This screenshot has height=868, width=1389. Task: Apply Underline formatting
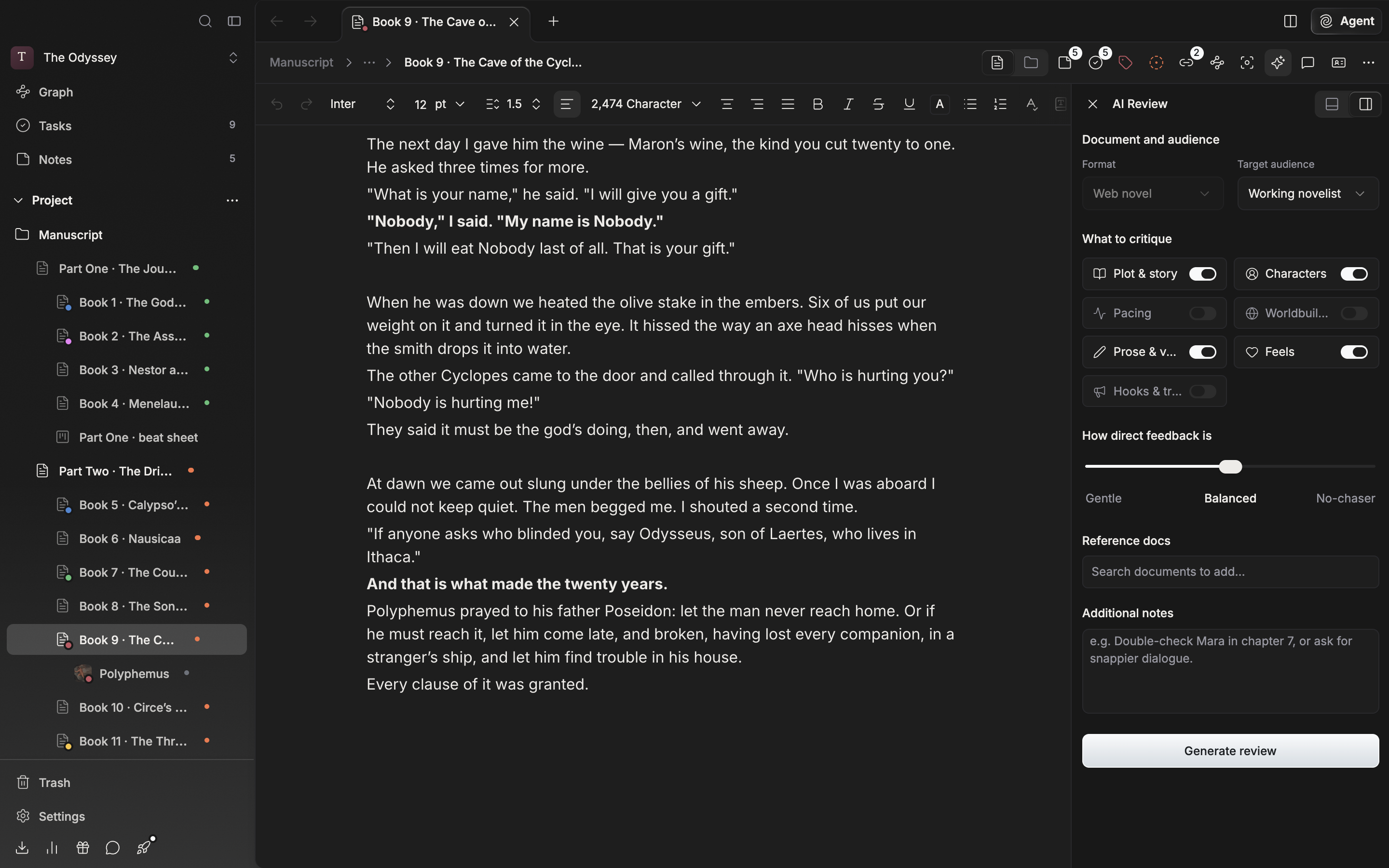coord(909,104)
